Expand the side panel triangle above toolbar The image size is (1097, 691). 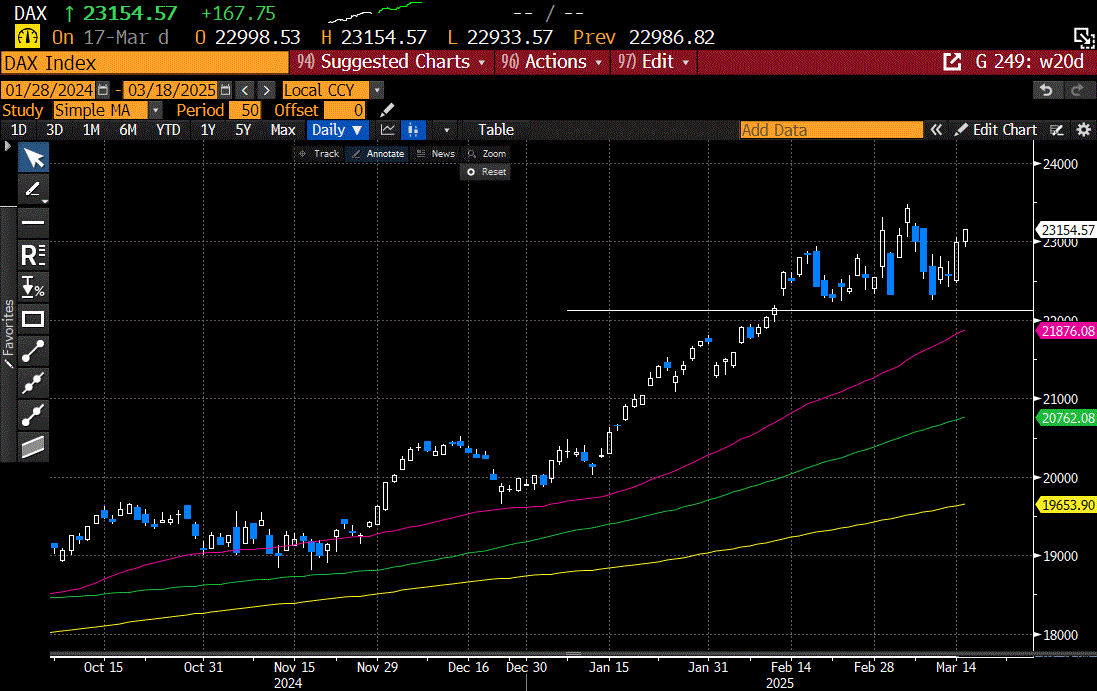click(8, 146)
